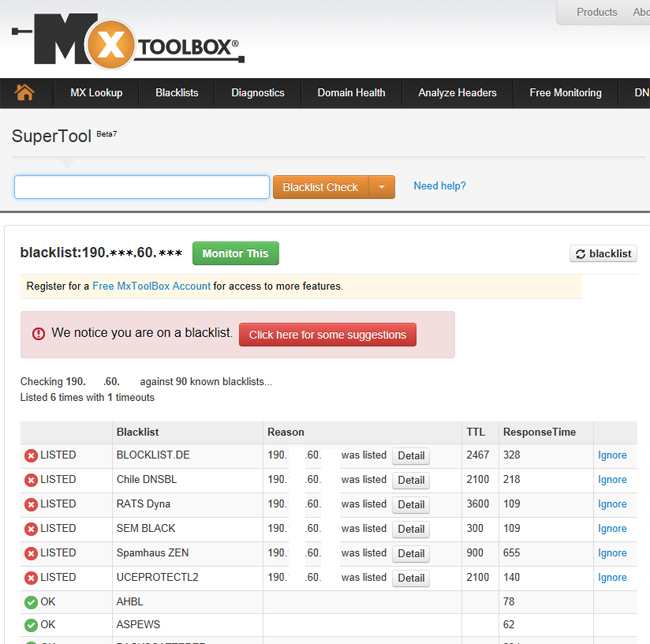Ignore the BLOCKLIST.DE listing
Viewport: 650px width, 644px height.
pos(612,455)
